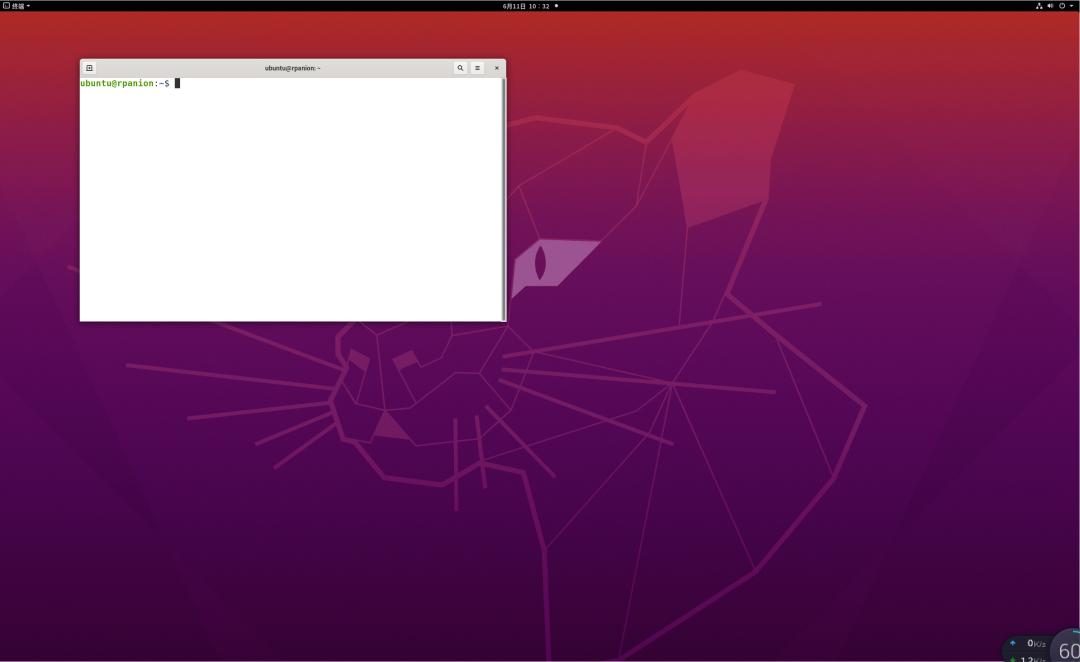
Task: Close the terminal window
Action: coord(497,68)
